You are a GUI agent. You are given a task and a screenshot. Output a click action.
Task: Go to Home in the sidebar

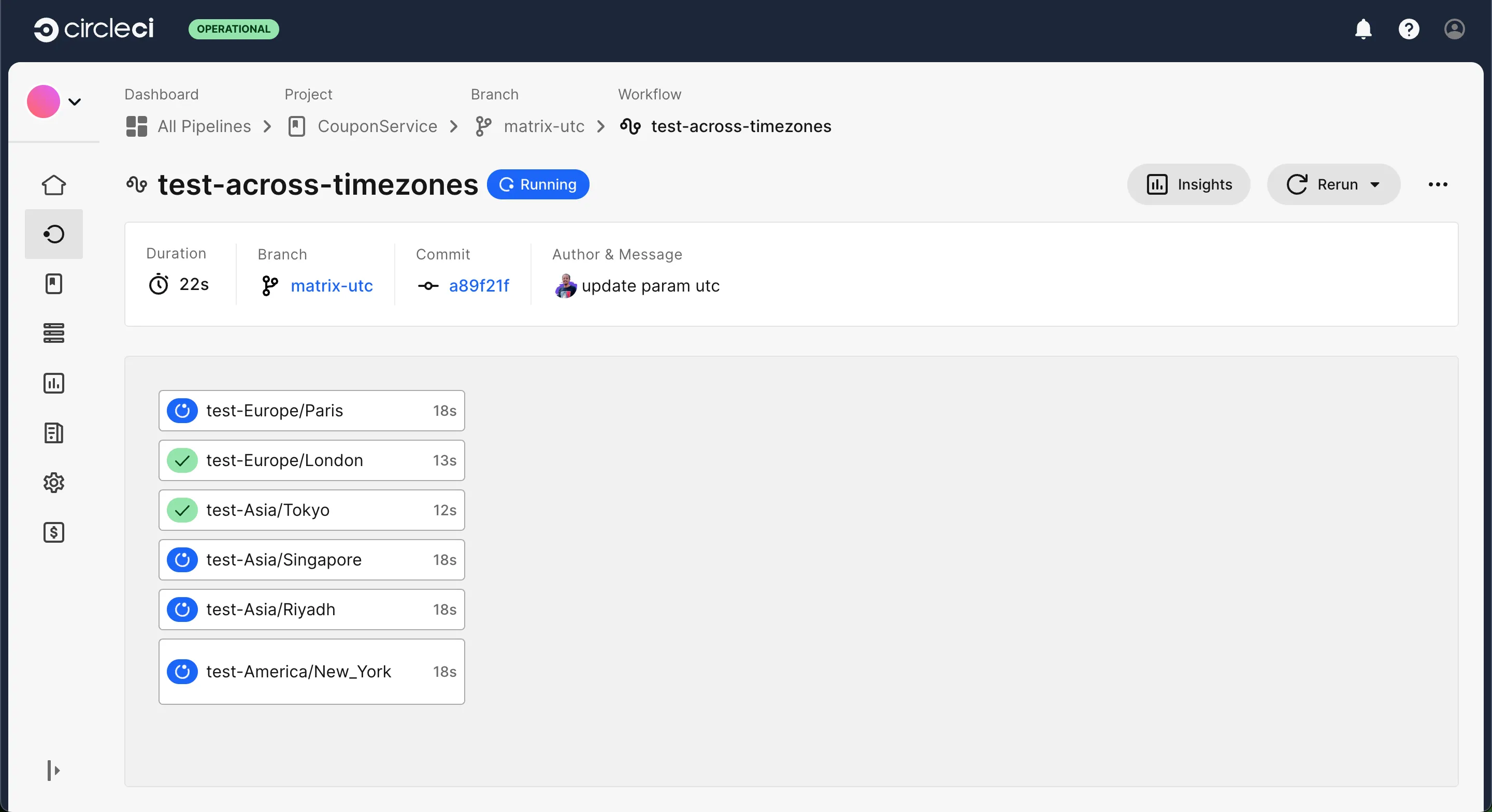click(54, 185)
